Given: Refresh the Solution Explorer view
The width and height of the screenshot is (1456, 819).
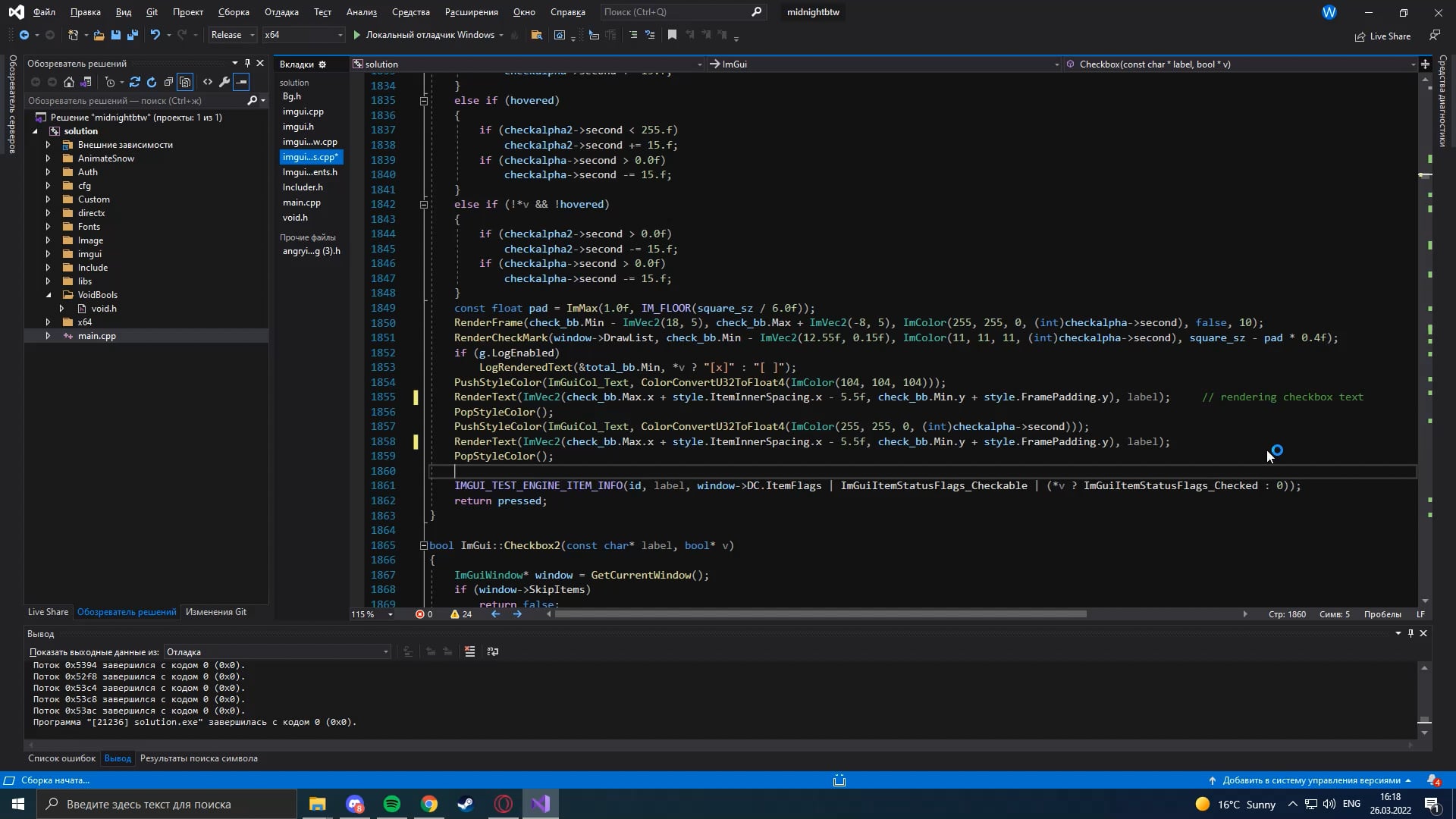Looking at the screenshot, I should point(152,82).
